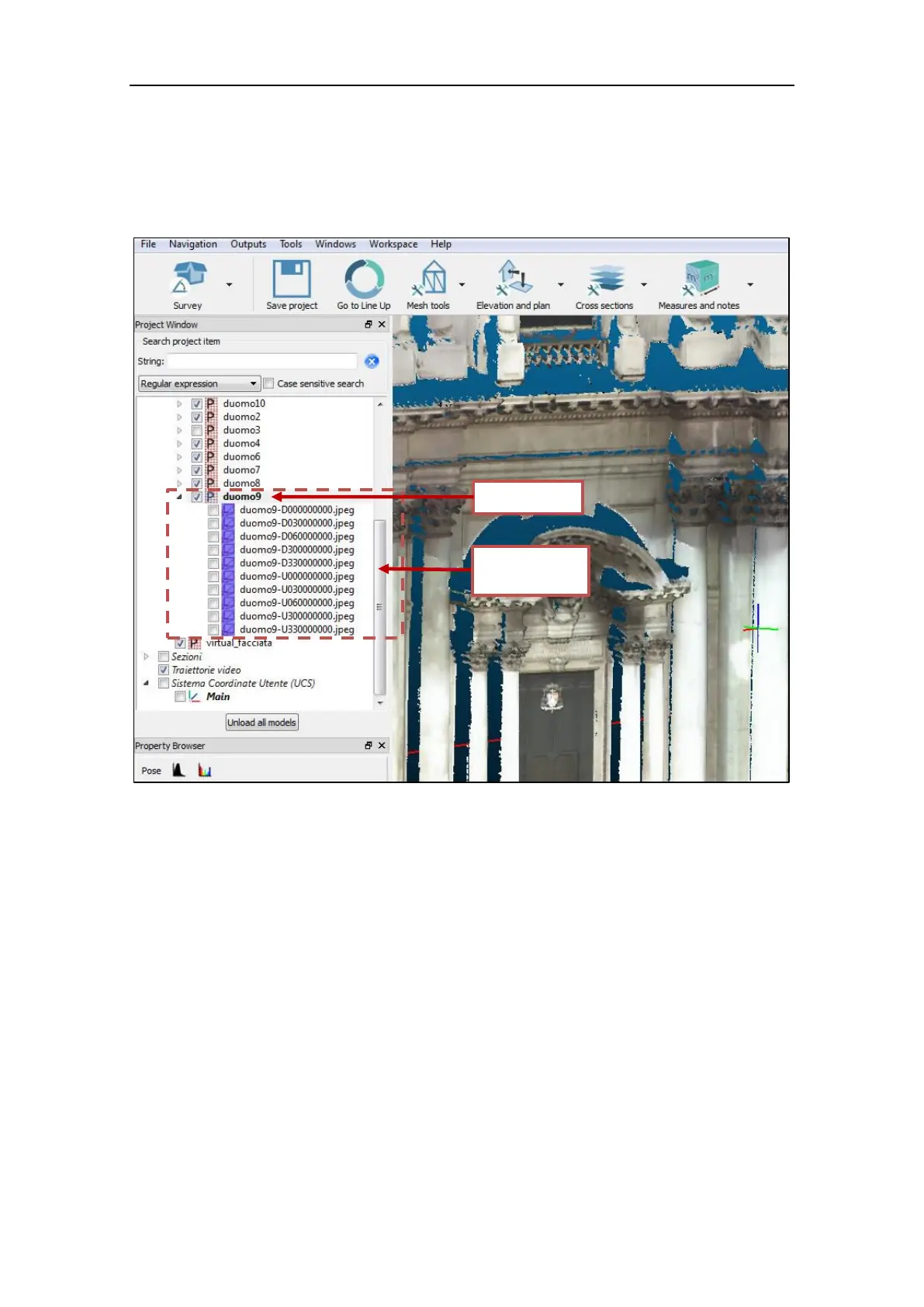The height and width of the screenshot is (1307, 924).
Task: Select the virtual_facciata label
Action: (x=239, y=643)
